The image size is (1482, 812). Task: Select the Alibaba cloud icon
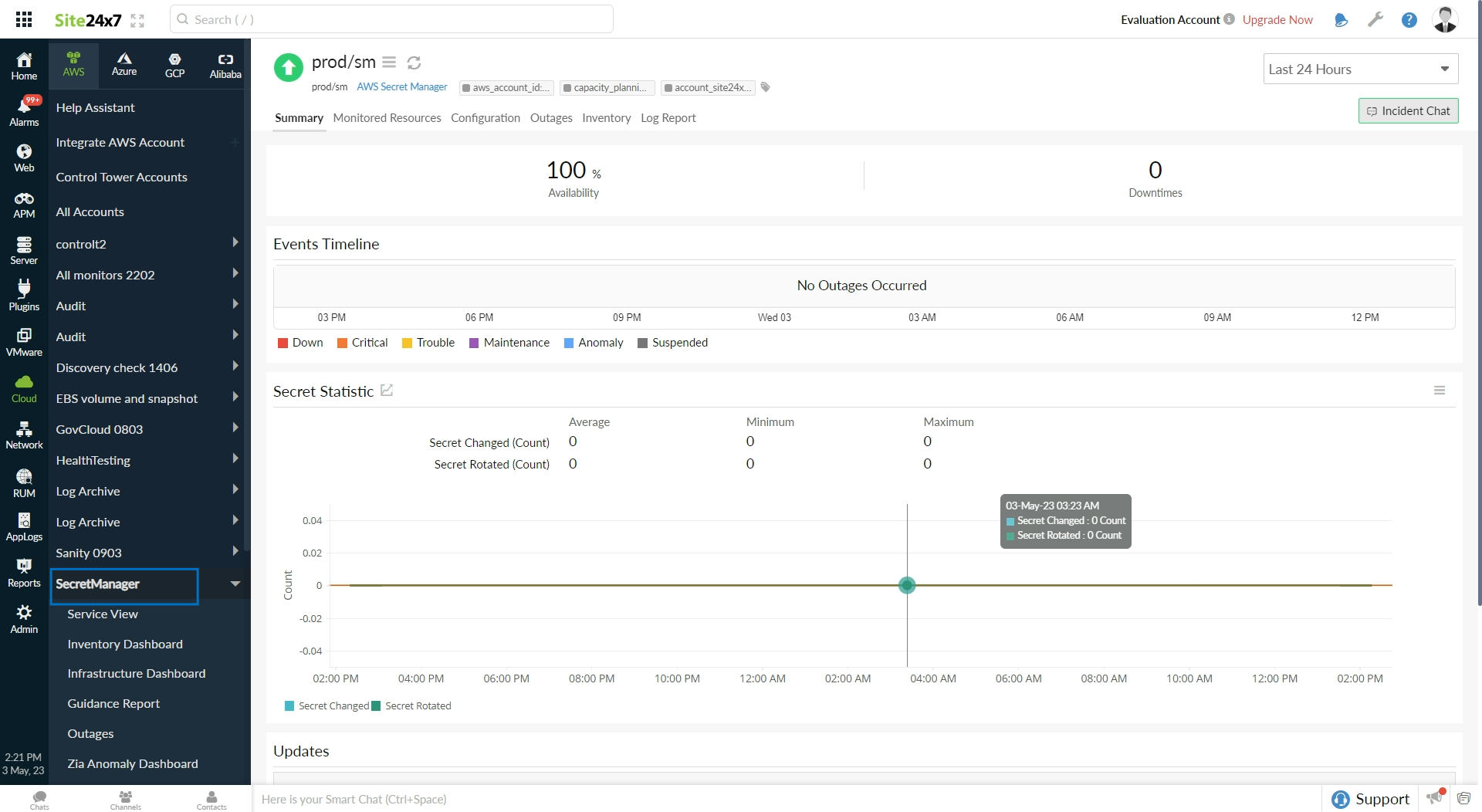pos(226,65)
